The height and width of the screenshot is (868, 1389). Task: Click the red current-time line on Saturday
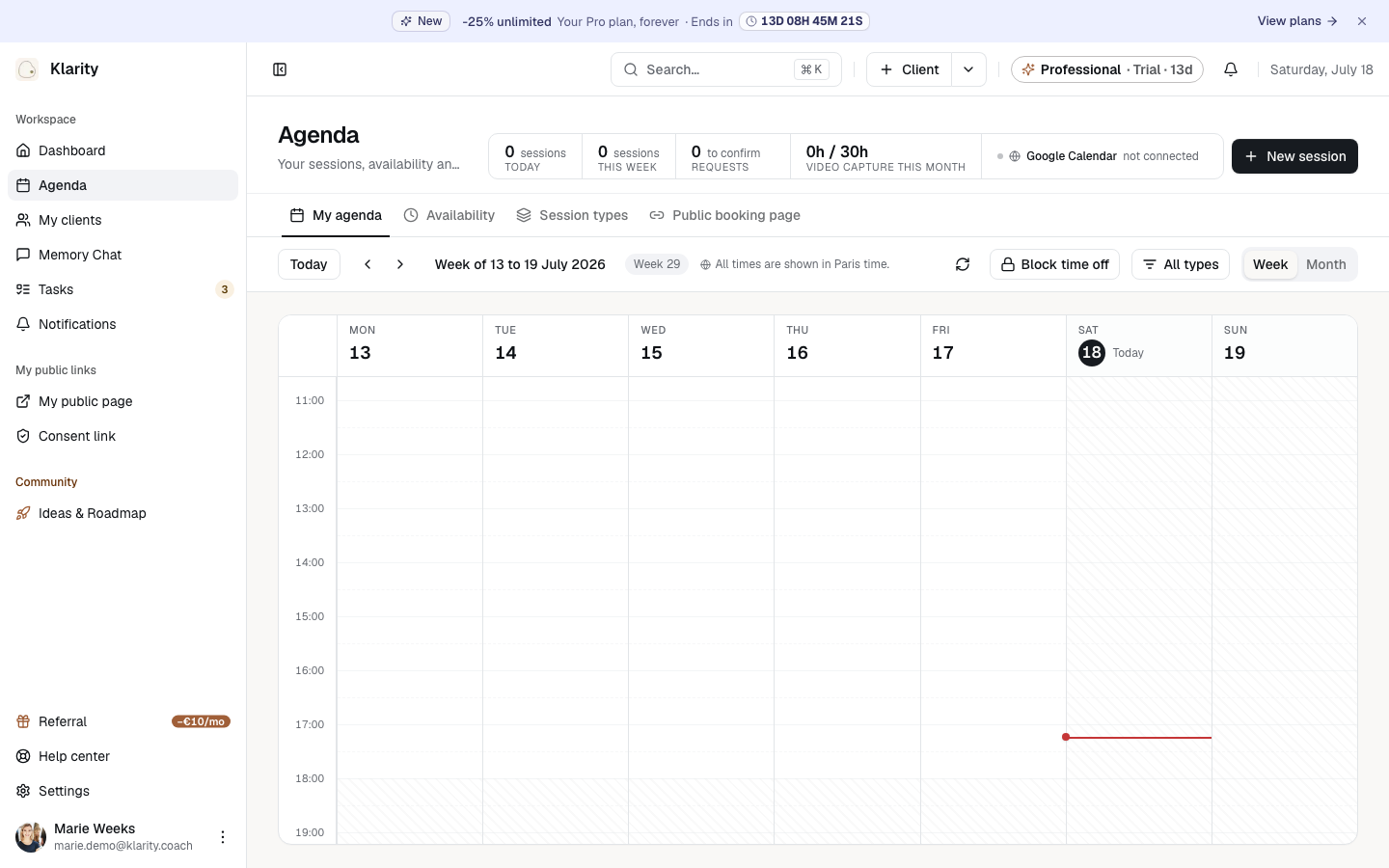click(x=1138, y=737)
